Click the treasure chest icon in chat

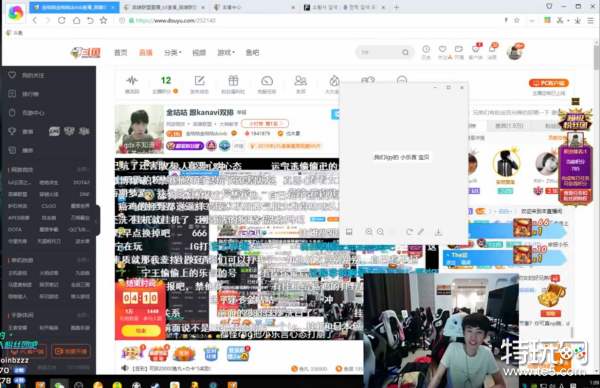551,295
